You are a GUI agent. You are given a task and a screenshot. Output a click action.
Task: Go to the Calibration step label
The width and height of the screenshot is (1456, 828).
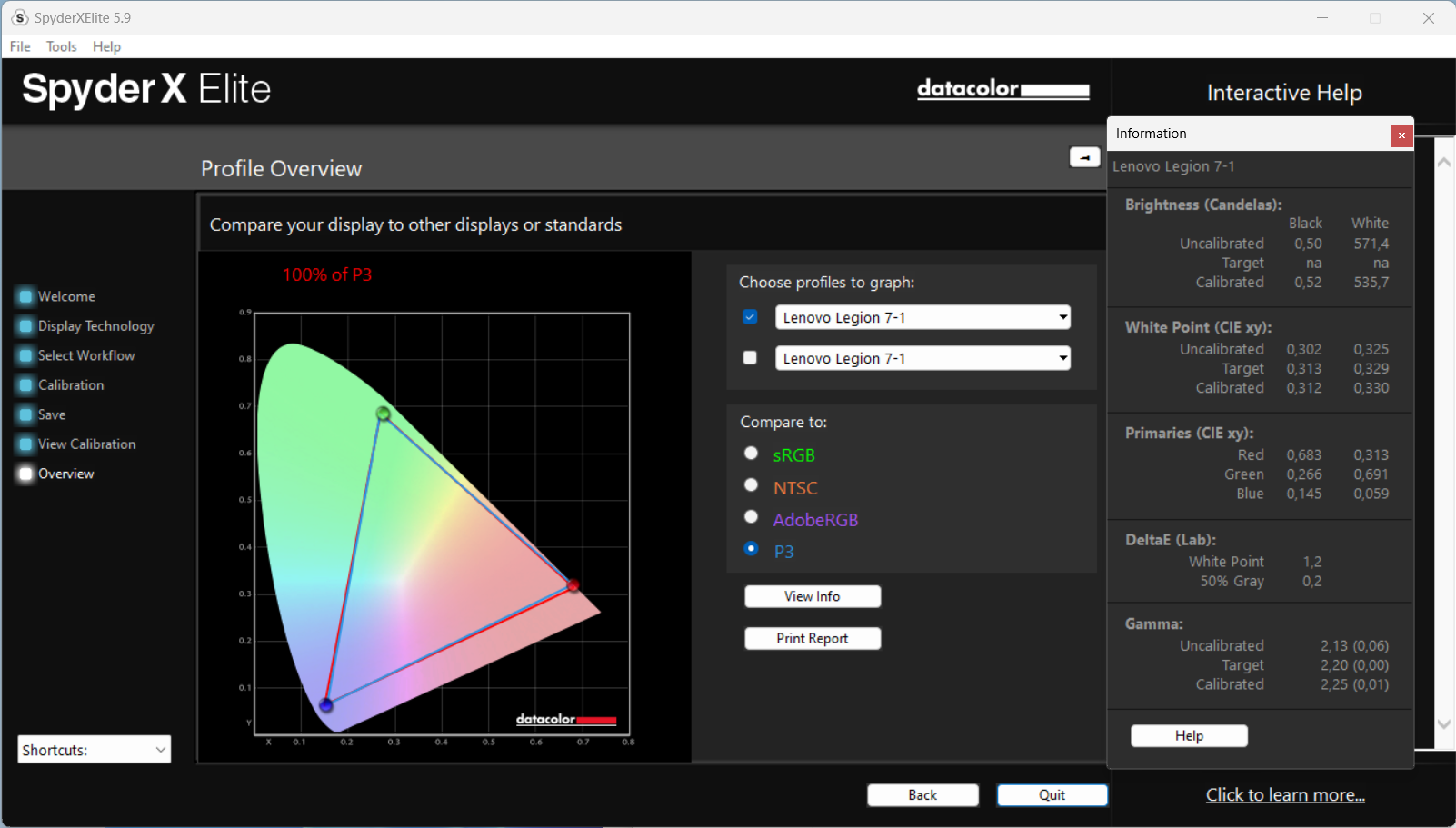(x=71, y=384)
